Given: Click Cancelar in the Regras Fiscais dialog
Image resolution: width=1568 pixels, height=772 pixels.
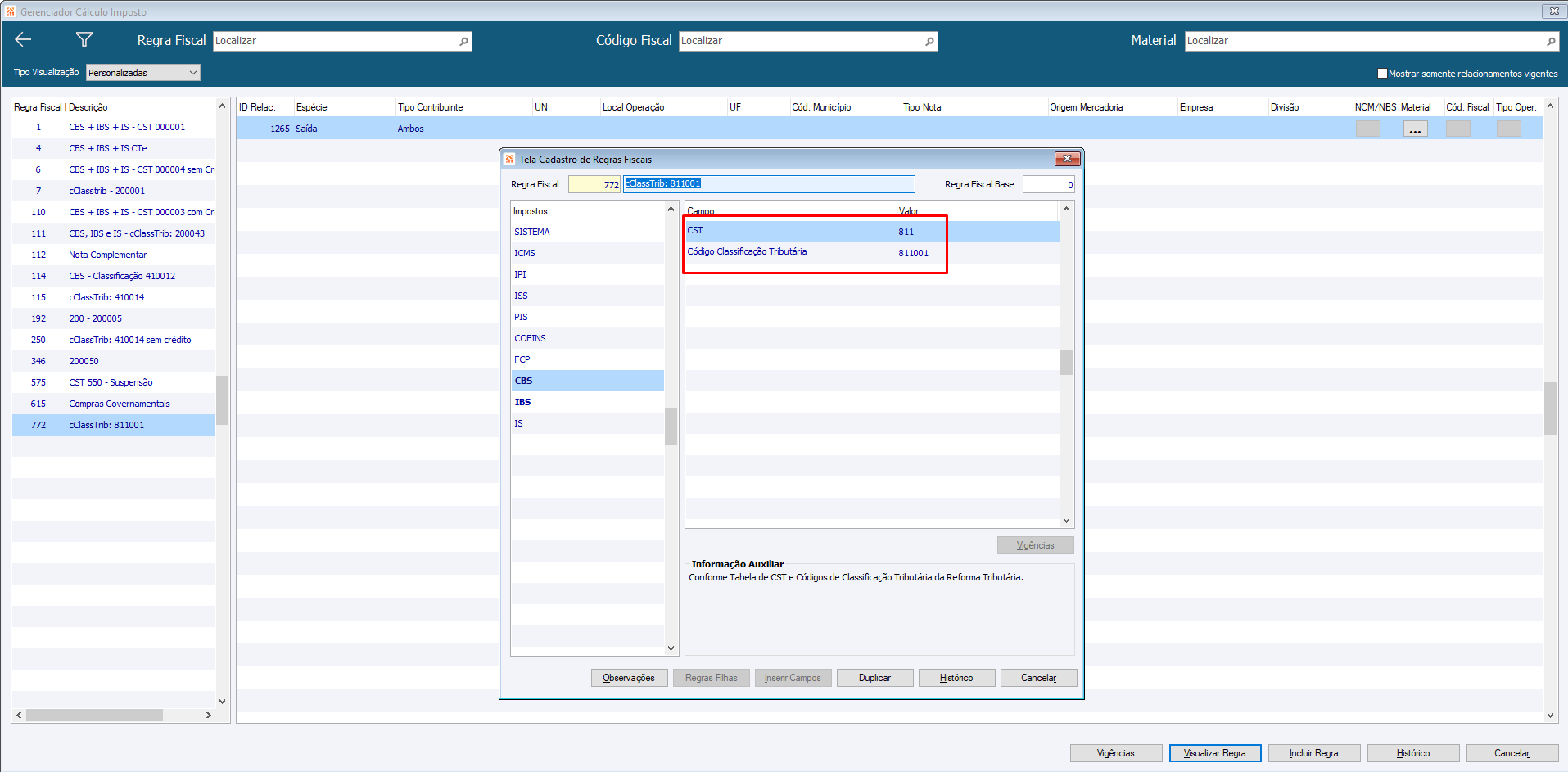Looking at the screenshot, I should tap(1038, 678).
